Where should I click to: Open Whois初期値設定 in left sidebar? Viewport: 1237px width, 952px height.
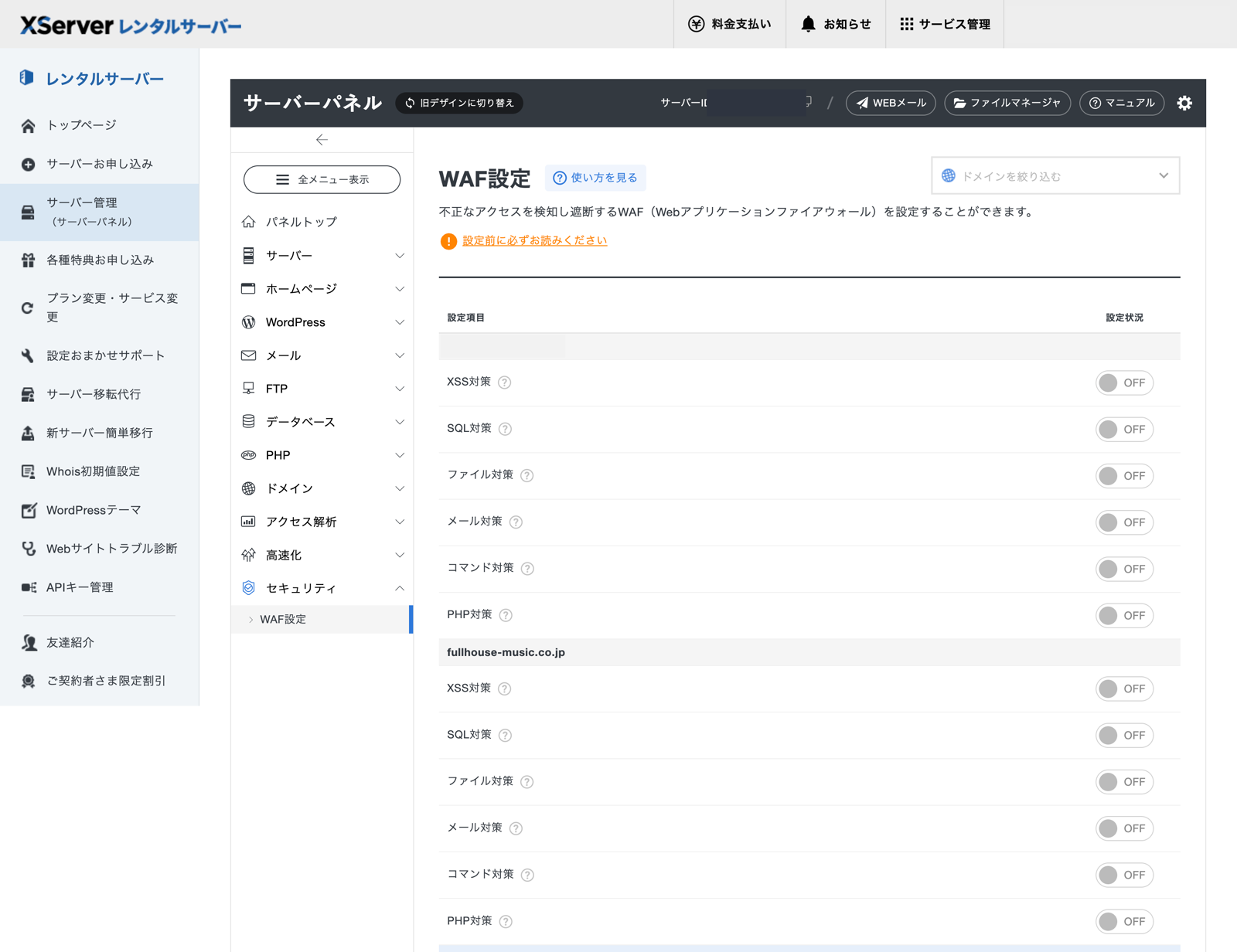point(99,471)
